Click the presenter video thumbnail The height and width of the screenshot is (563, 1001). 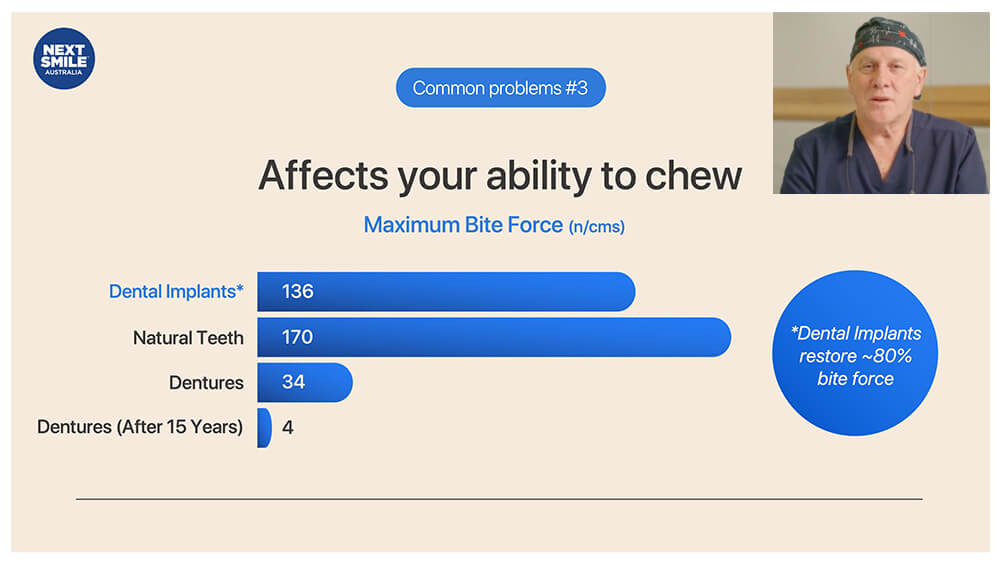click(881, 103)
